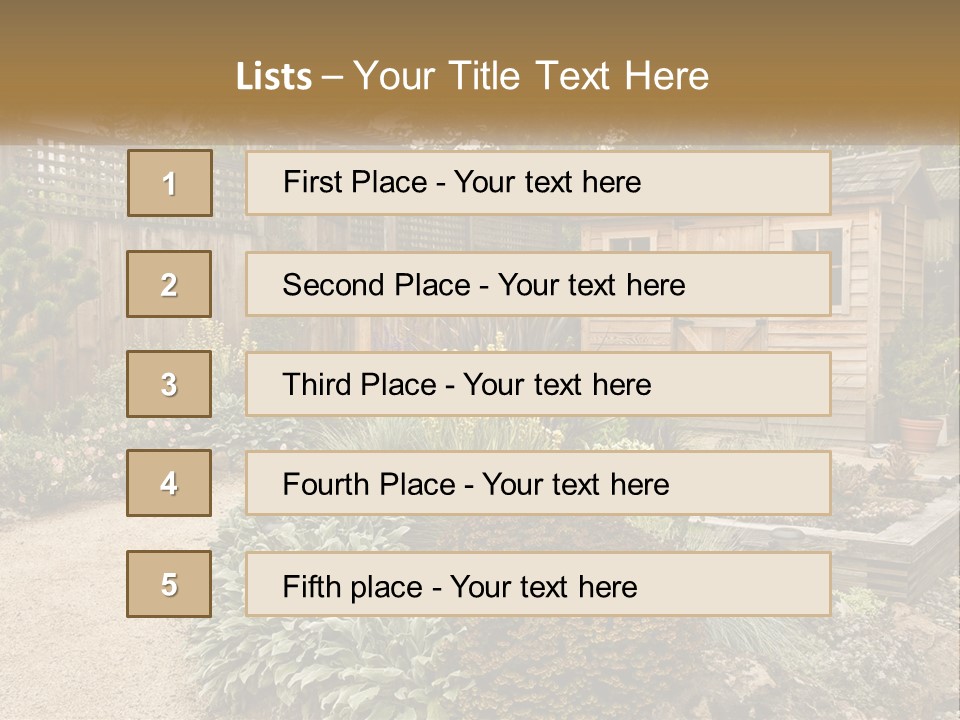Select the number 3 box
This screenshot has width=960, height=720.
point(169,384)
